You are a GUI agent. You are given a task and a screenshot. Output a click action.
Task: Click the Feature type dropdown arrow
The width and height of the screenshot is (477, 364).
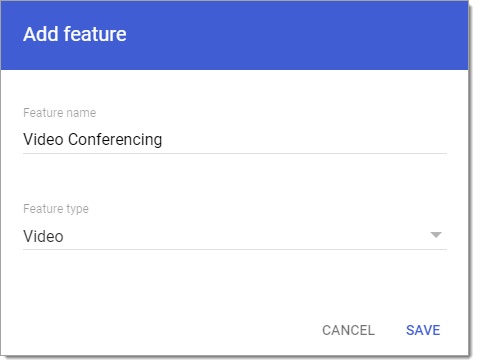pos(436,235)
